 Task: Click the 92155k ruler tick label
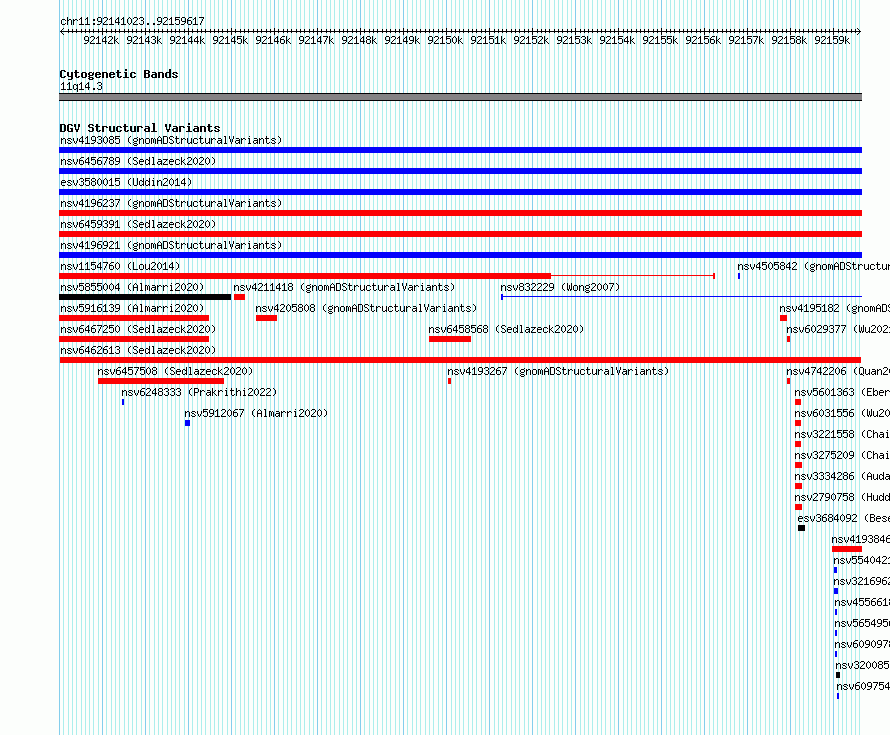660,40
